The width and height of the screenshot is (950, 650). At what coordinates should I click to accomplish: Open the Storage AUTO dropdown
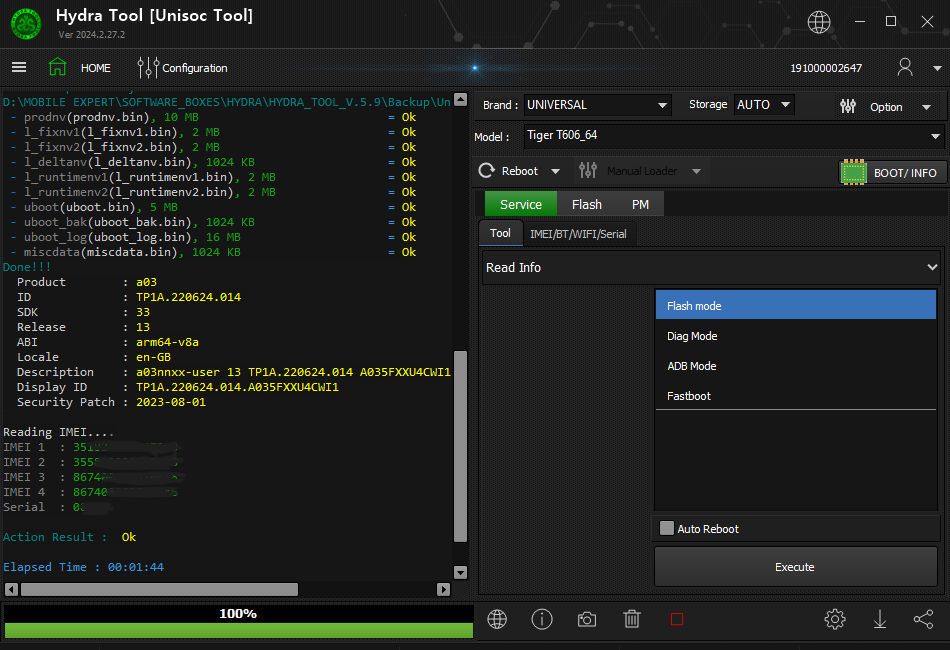785,105
